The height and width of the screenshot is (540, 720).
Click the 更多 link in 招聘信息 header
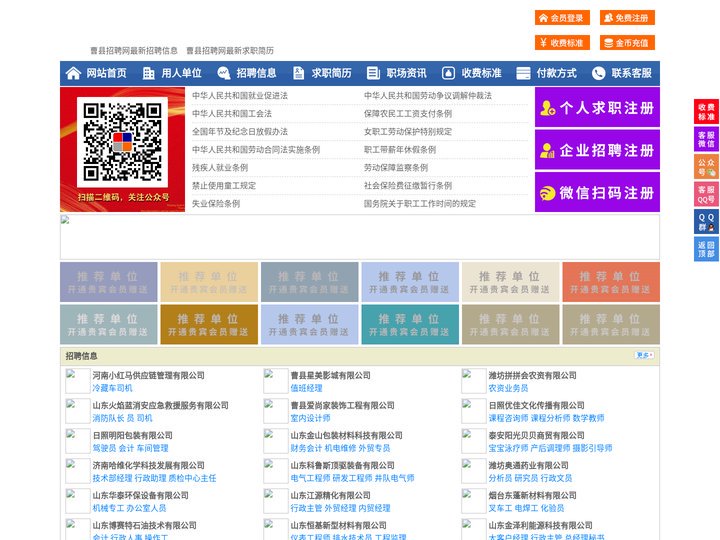(x=644, y=355)
